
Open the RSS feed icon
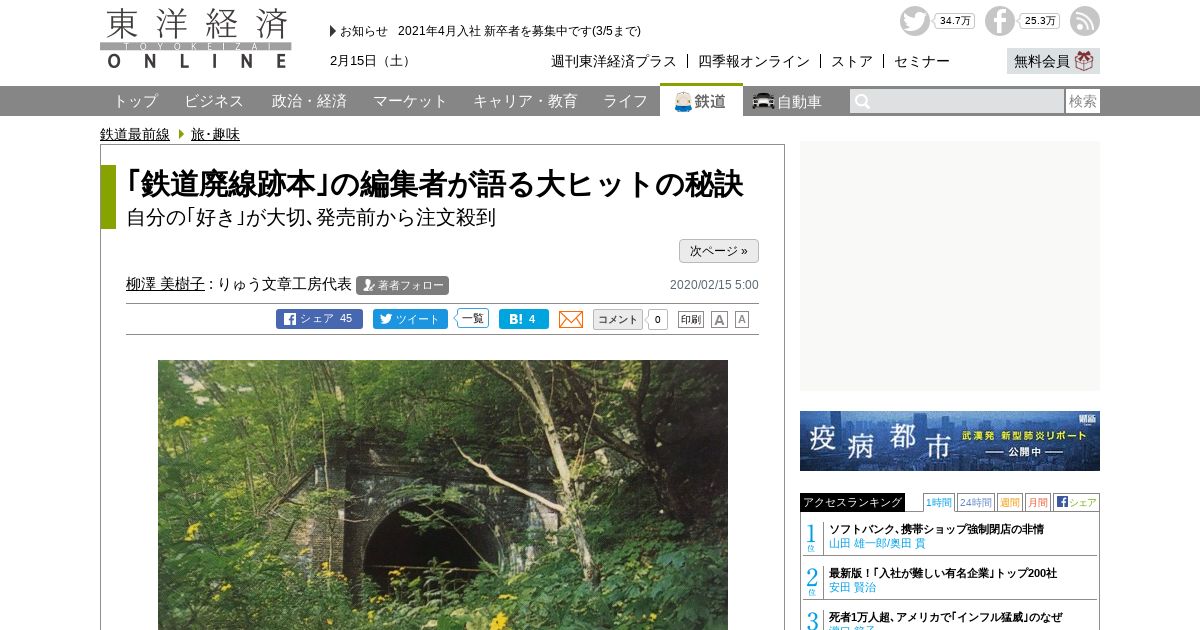1084,21
